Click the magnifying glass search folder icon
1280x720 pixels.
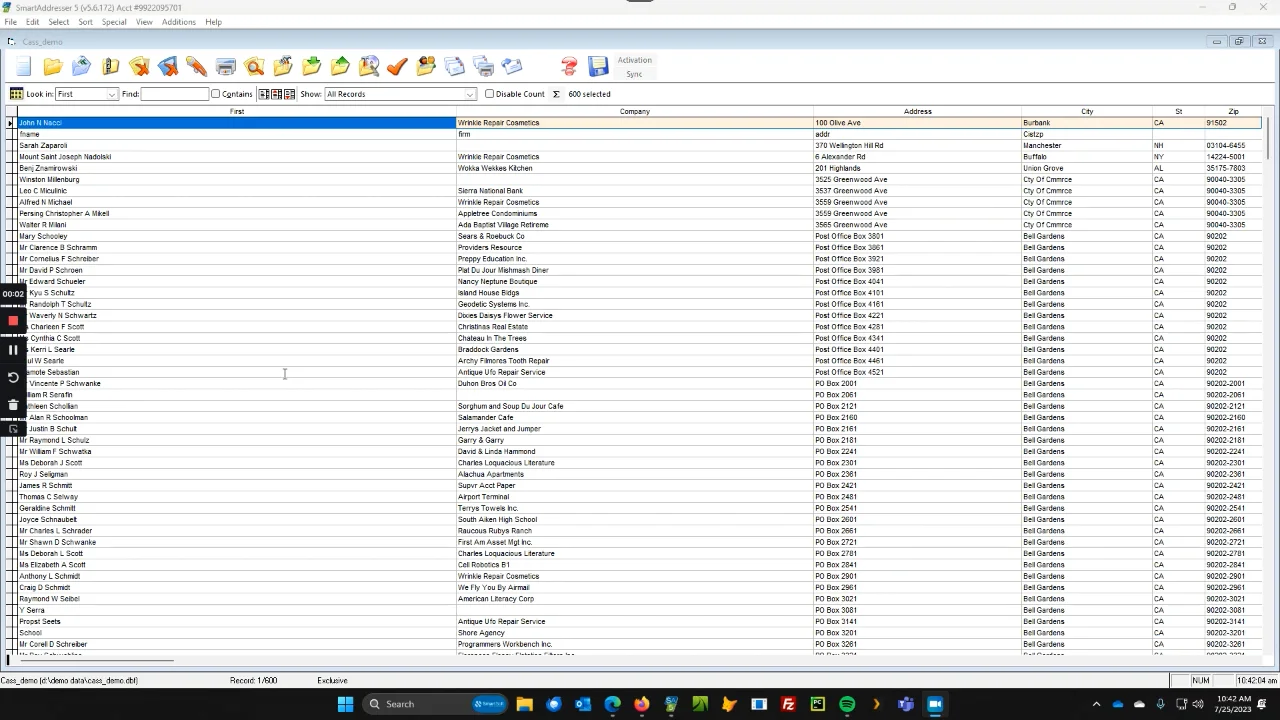tap(254, 67)
